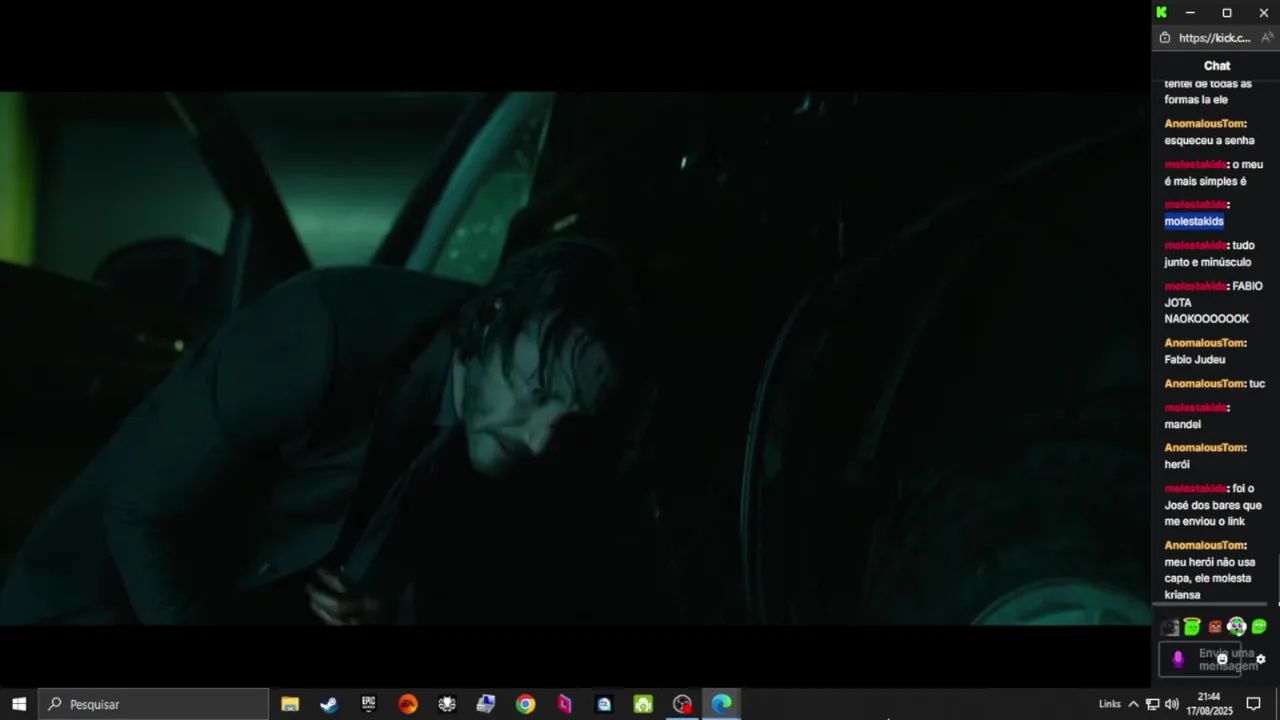
Task: Select the black-and-white face emote
Action: tap(1170, 627)
